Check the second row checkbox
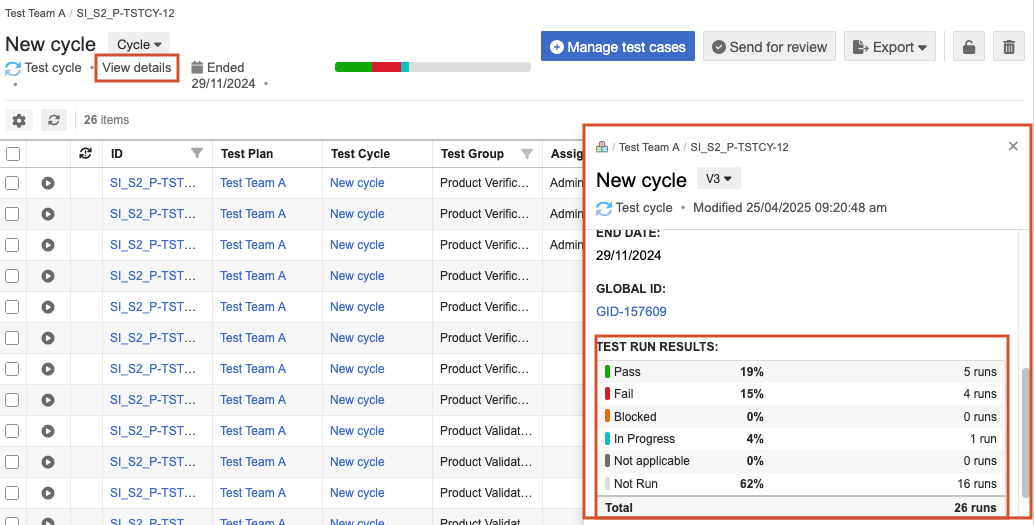 pos(13,214)
